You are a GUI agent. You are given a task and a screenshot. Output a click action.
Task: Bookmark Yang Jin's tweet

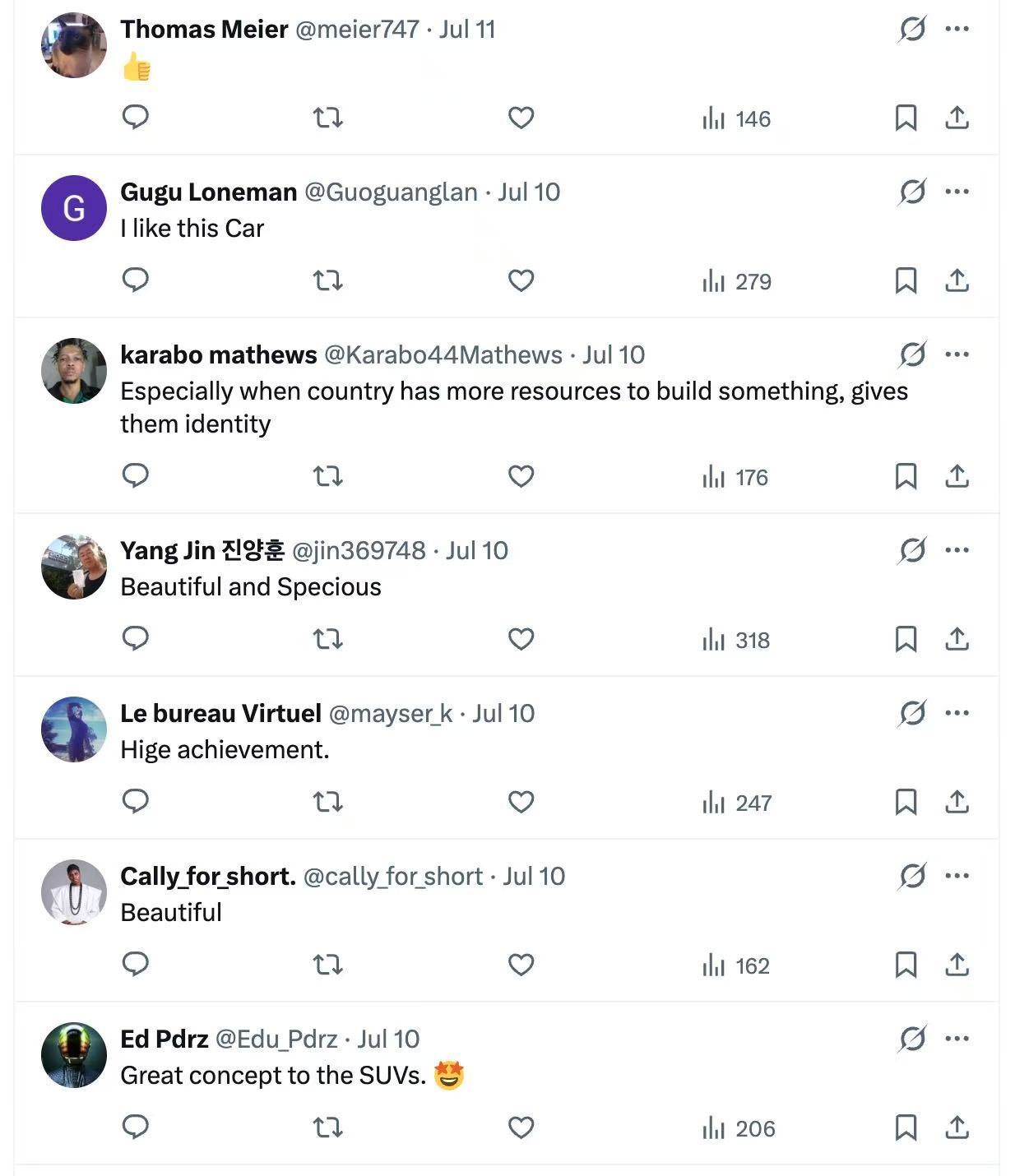coord(906,639)
